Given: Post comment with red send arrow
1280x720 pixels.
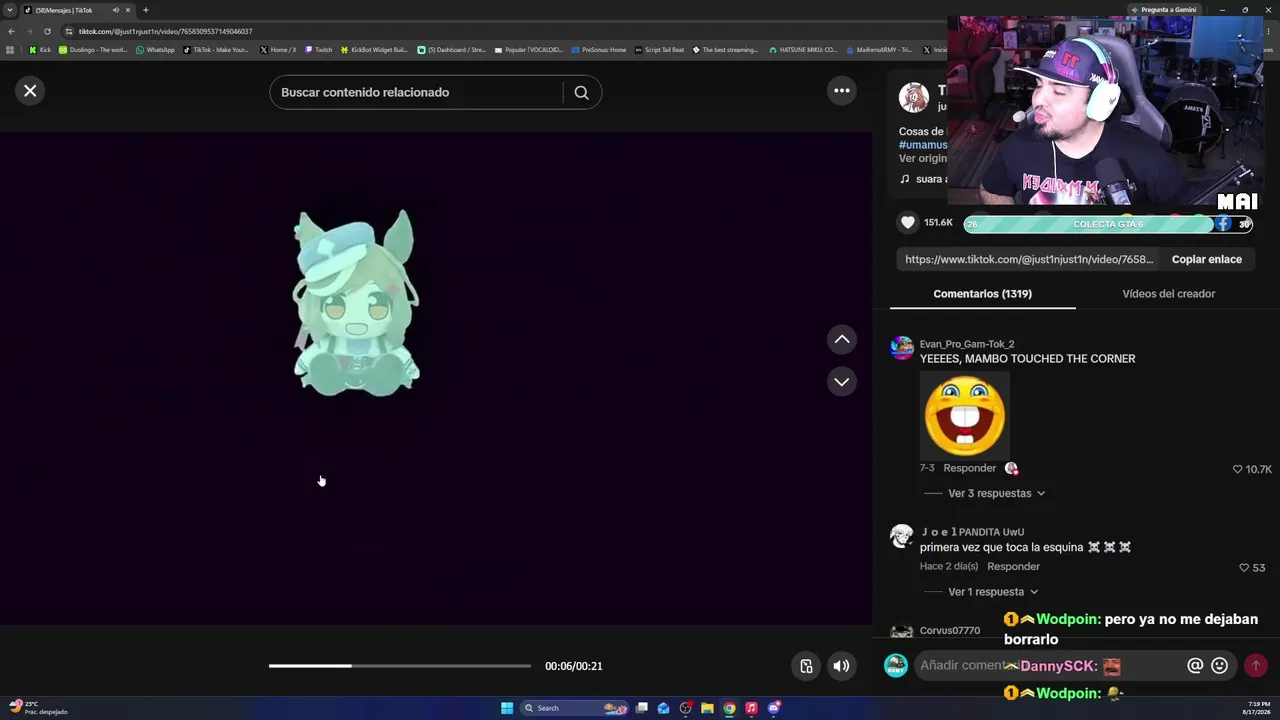Looking at the screenshot, I should (1256, 665).
